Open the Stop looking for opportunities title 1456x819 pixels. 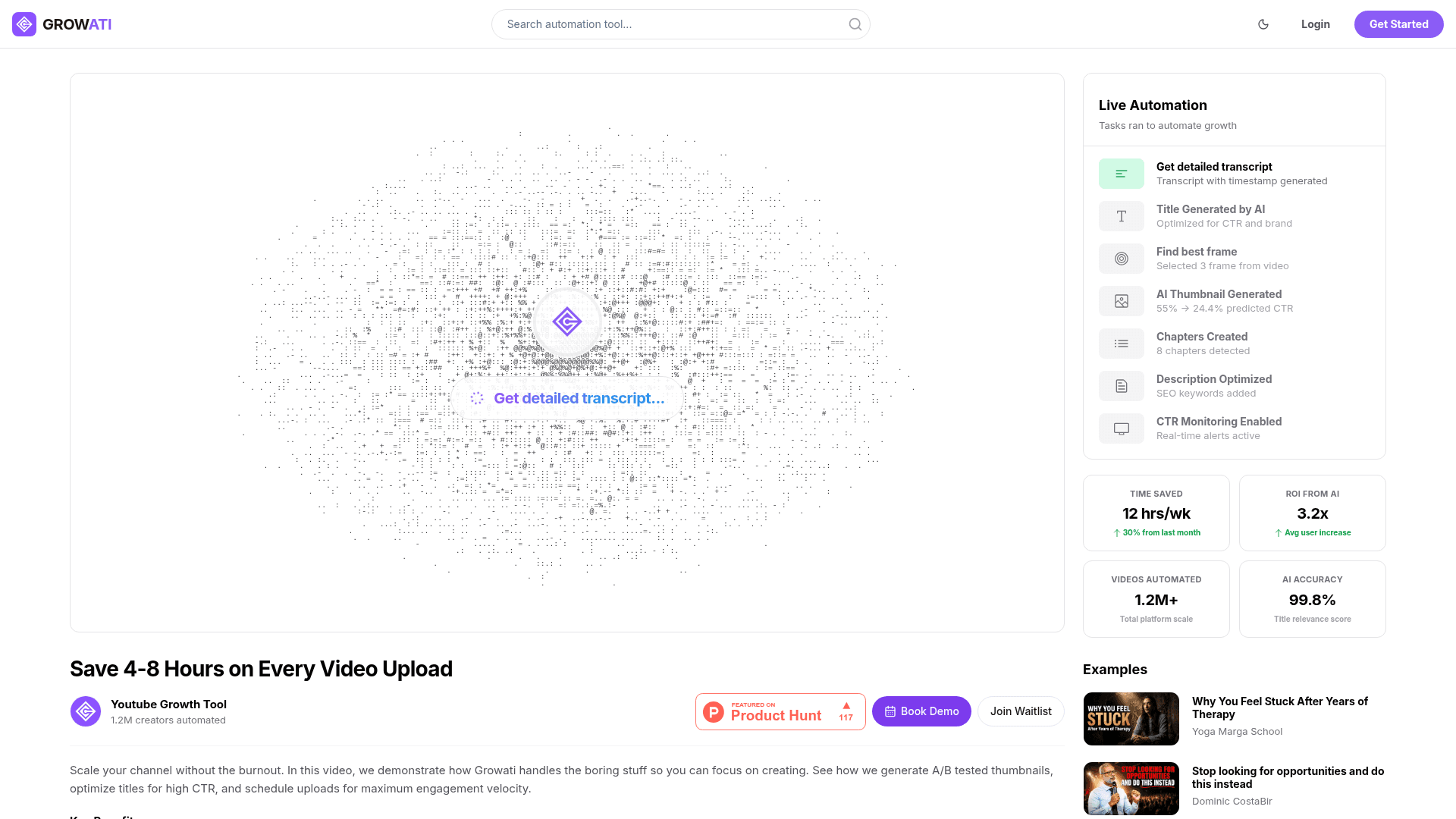pyautogui.click(x=1288, y=777)
